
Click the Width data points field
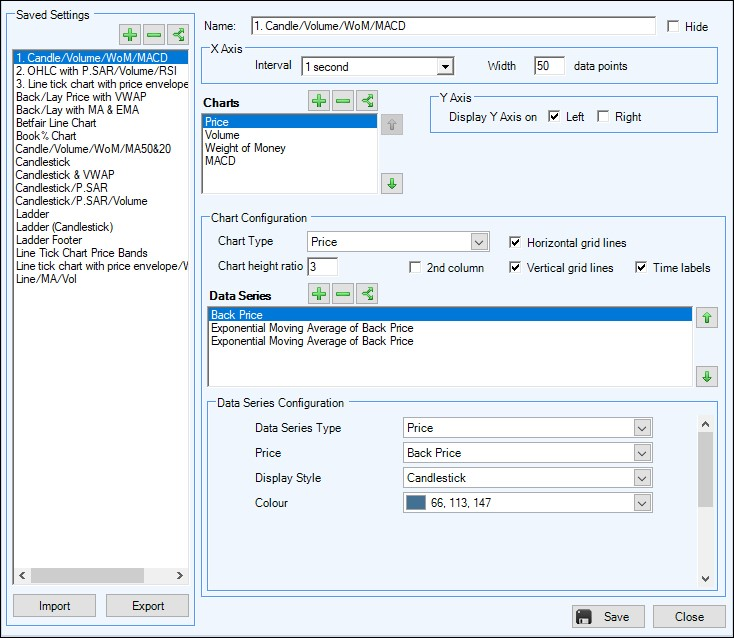click(549, 66)
